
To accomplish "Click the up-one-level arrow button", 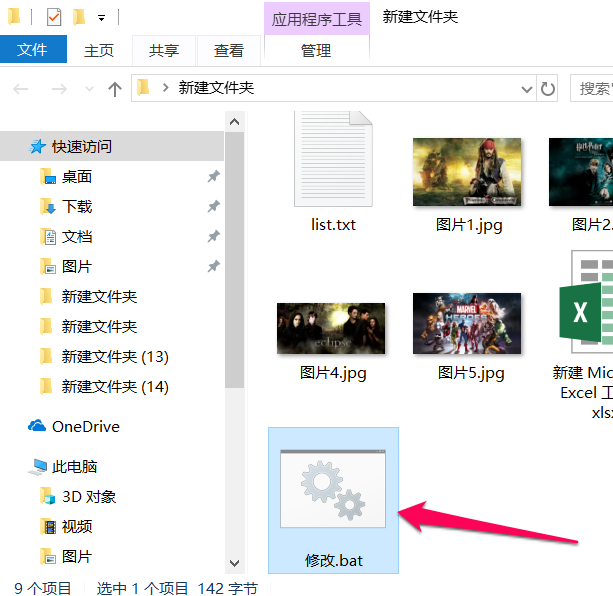I will [114, 89].
